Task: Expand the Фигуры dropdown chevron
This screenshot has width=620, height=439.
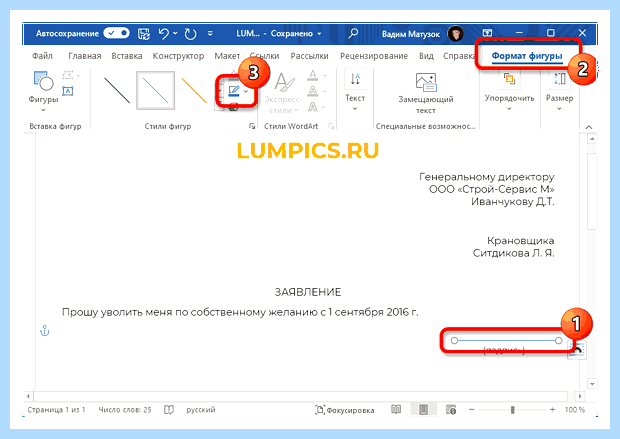Action: pos(43,110)
